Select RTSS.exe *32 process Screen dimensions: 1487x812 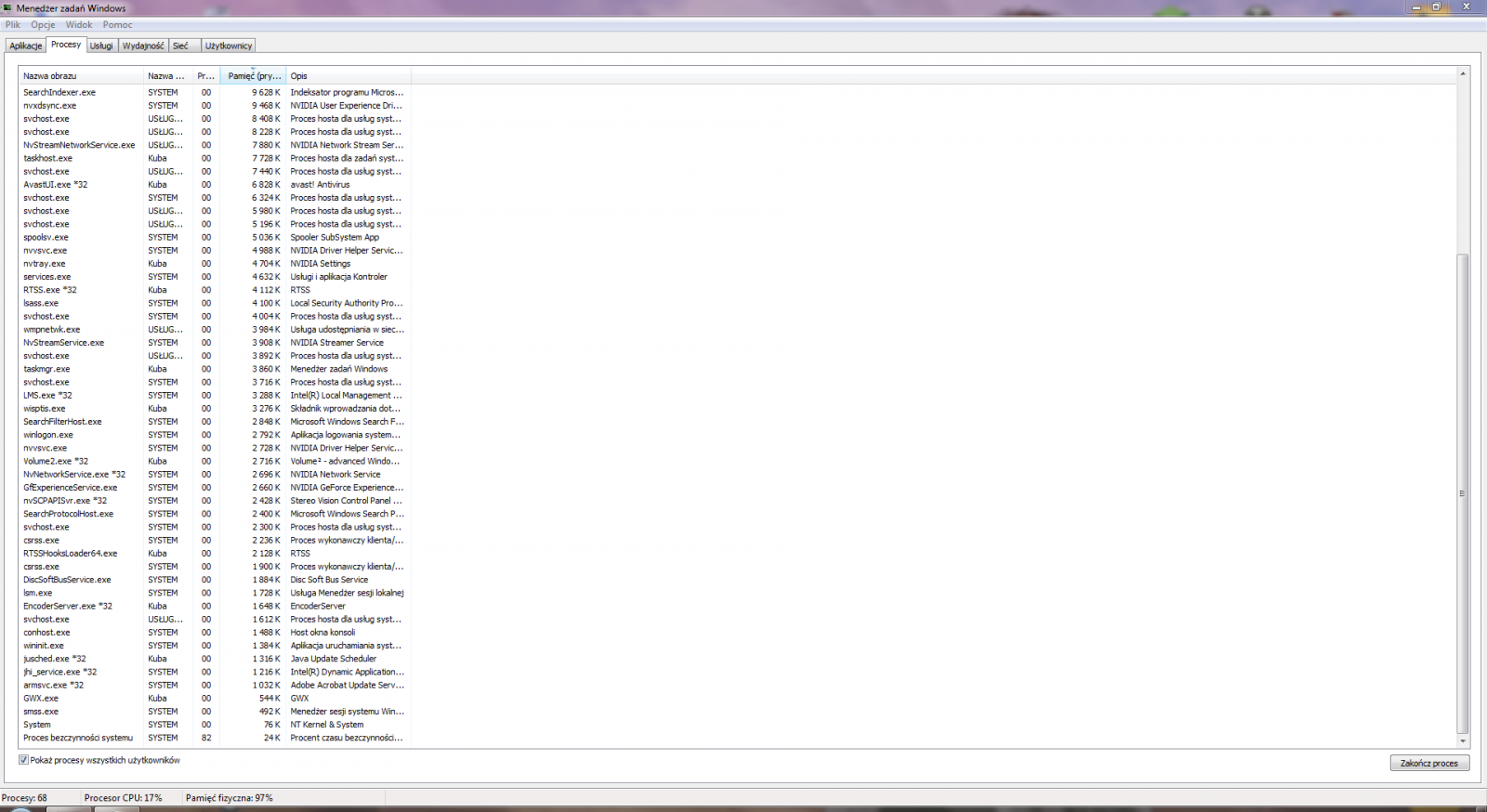[x=214, y=290]
